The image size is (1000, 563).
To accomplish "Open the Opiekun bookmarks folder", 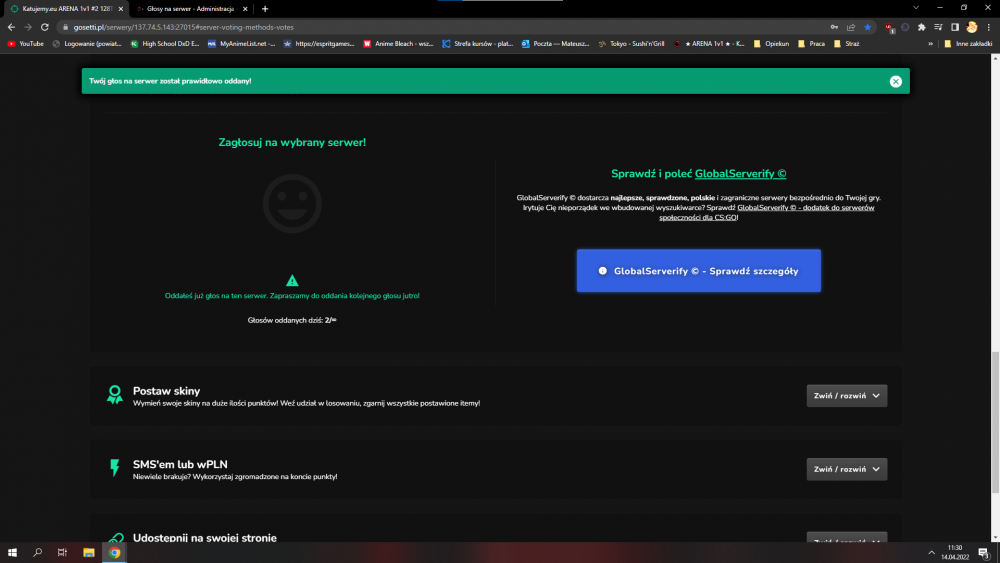I will pyautogui.click(x=771, y=44).
